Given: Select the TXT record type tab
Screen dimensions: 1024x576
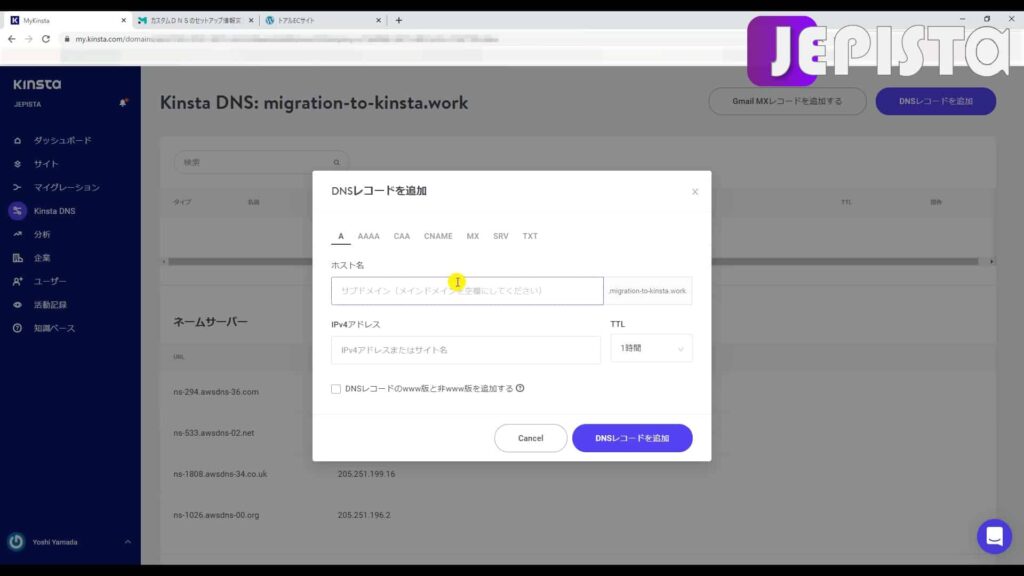Looking at the screenshot, I should [x=530, y=236].
